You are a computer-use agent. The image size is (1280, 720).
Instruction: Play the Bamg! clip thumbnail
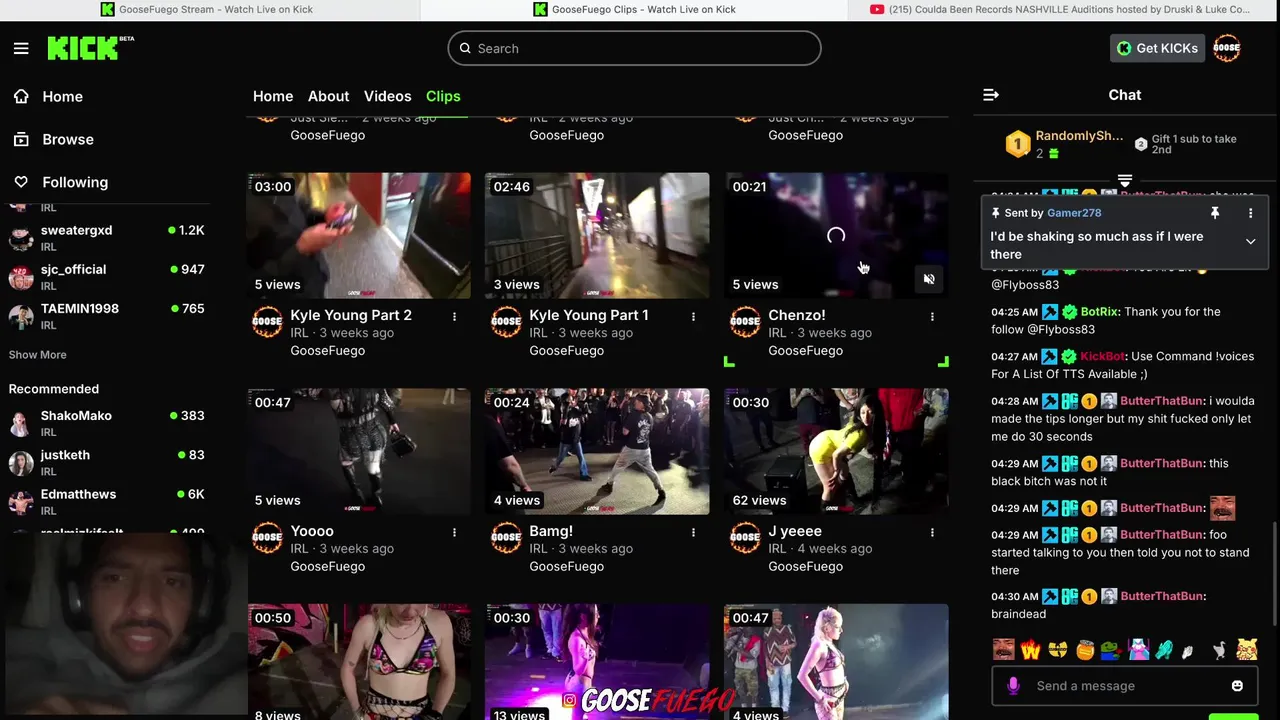(597, 451)
